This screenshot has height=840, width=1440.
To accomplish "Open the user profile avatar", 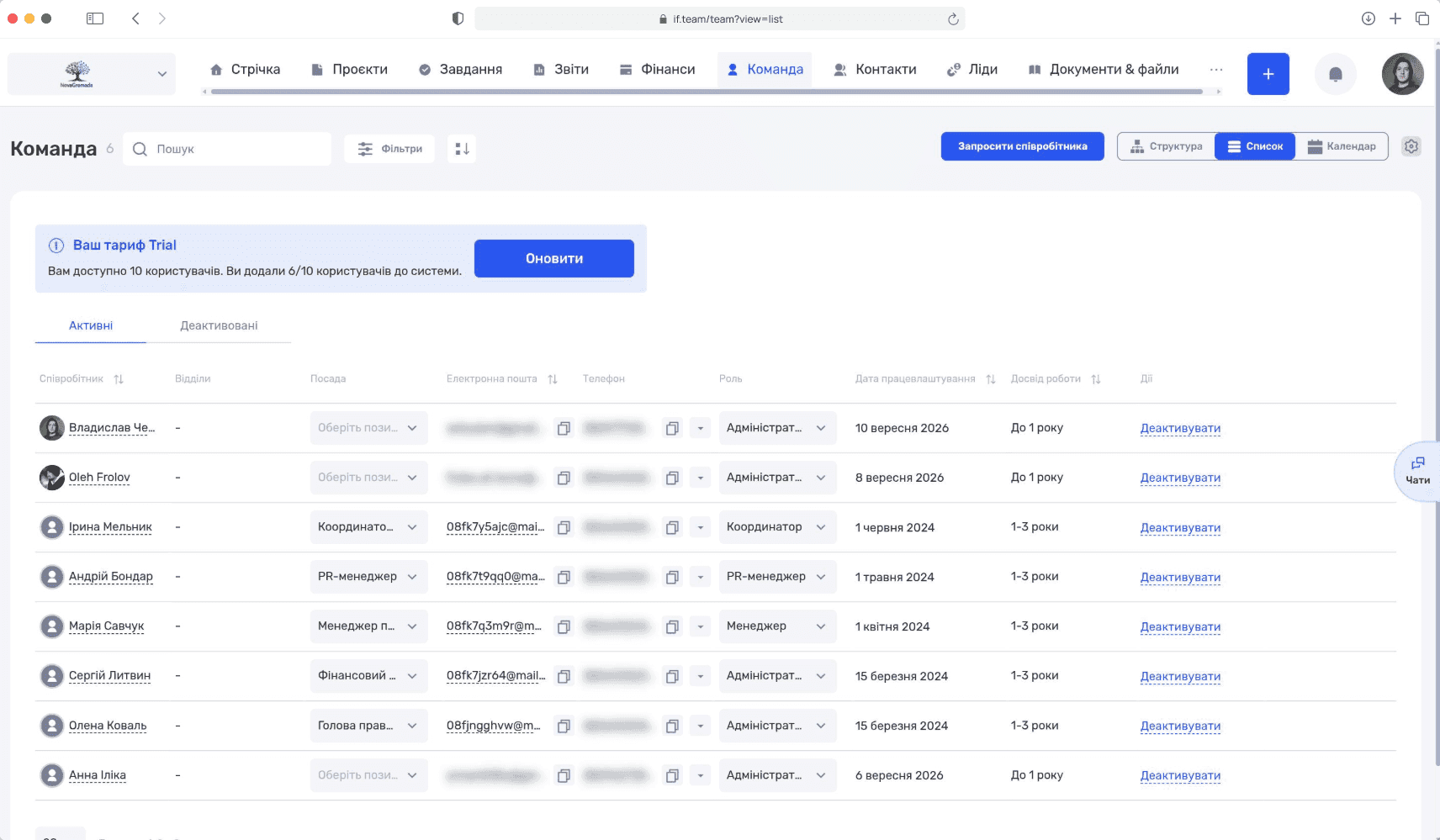I will (x=1402, y=74).
